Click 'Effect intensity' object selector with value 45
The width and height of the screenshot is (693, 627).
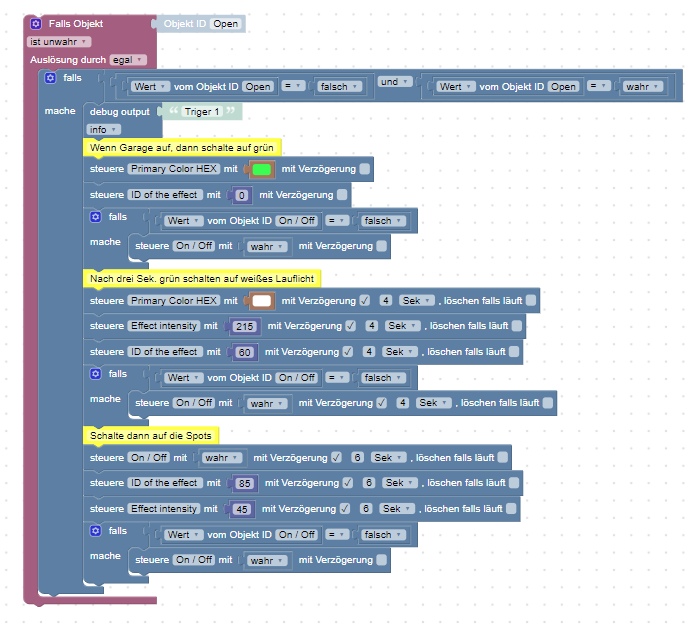click(164, 509)
